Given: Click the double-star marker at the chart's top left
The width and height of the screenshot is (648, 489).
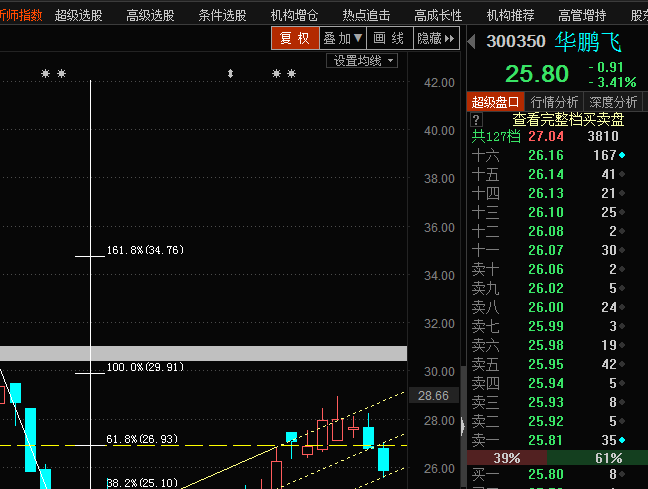Looking at the screenshot, I should pos(53,74).
